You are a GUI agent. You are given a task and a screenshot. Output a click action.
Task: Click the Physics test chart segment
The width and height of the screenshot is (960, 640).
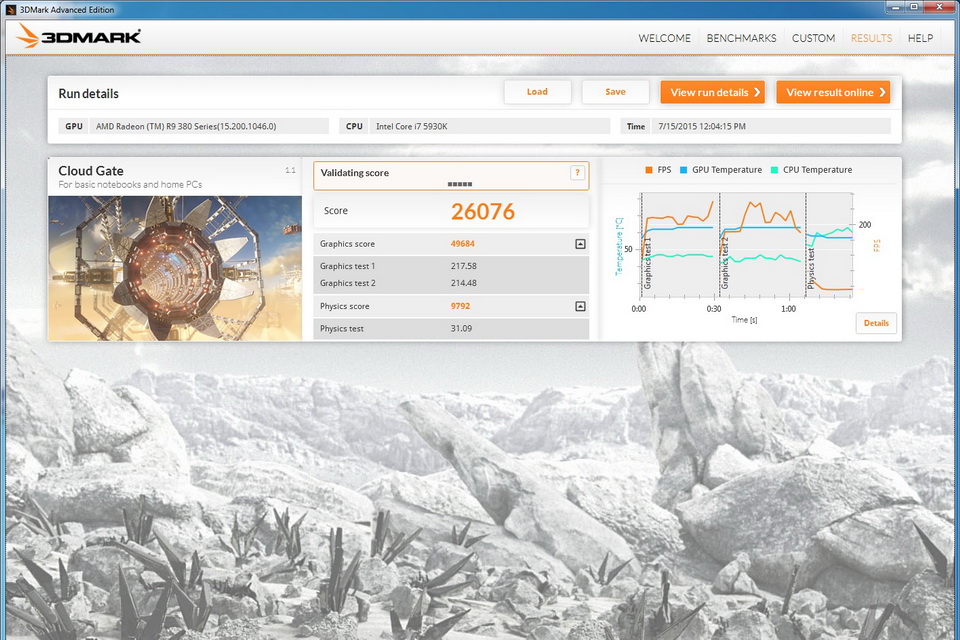click(x=829, y=245)
